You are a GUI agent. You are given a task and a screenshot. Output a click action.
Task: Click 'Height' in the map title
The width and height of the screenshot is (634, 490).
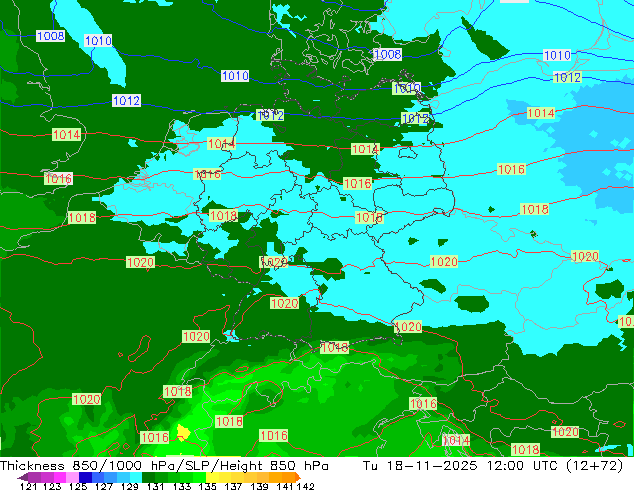(x=239, y=466)
